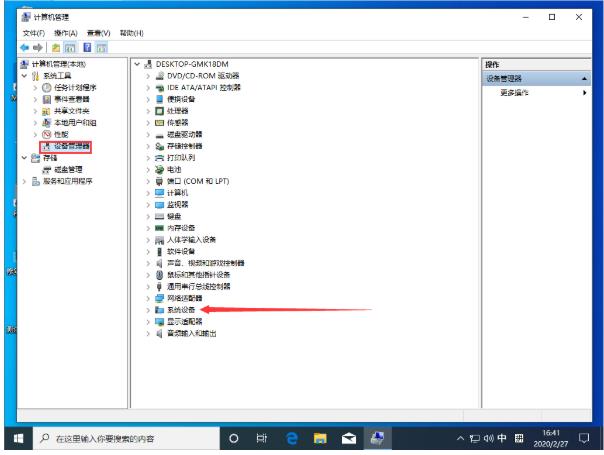Select 计算机管理(本地) root in left tree
Image resolution: width=604 pixels, height=455 pixels.
59,64
